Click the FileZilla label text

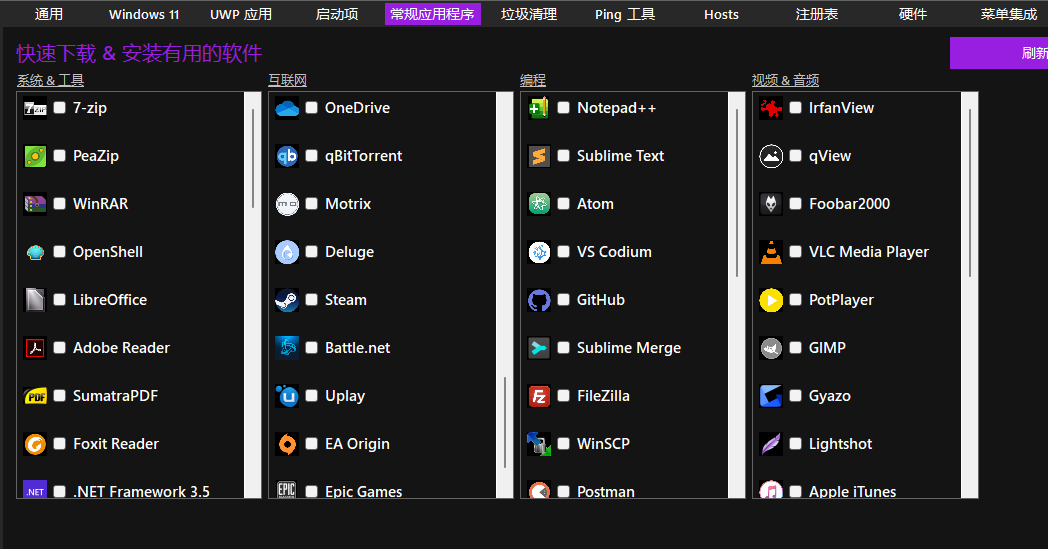coord(603,396)
